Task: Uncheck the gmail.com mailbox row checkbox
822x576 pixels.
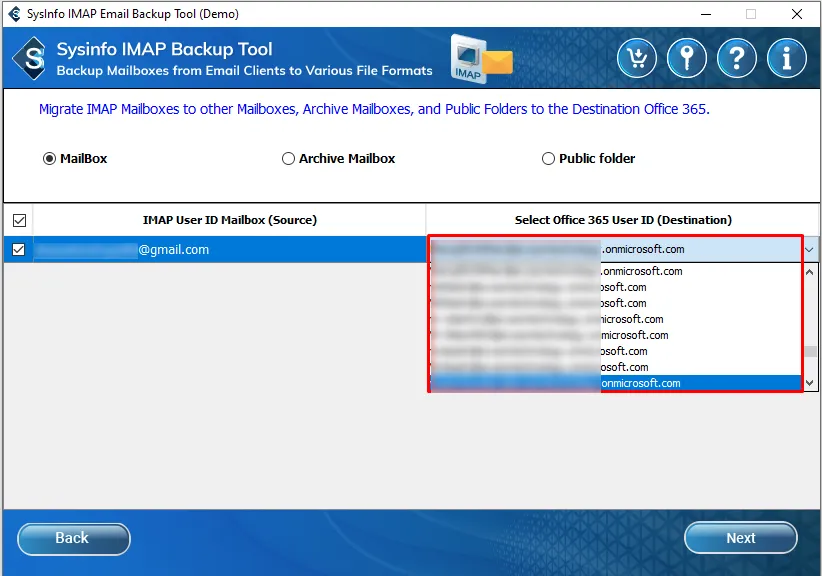Action: coord(19,249)
